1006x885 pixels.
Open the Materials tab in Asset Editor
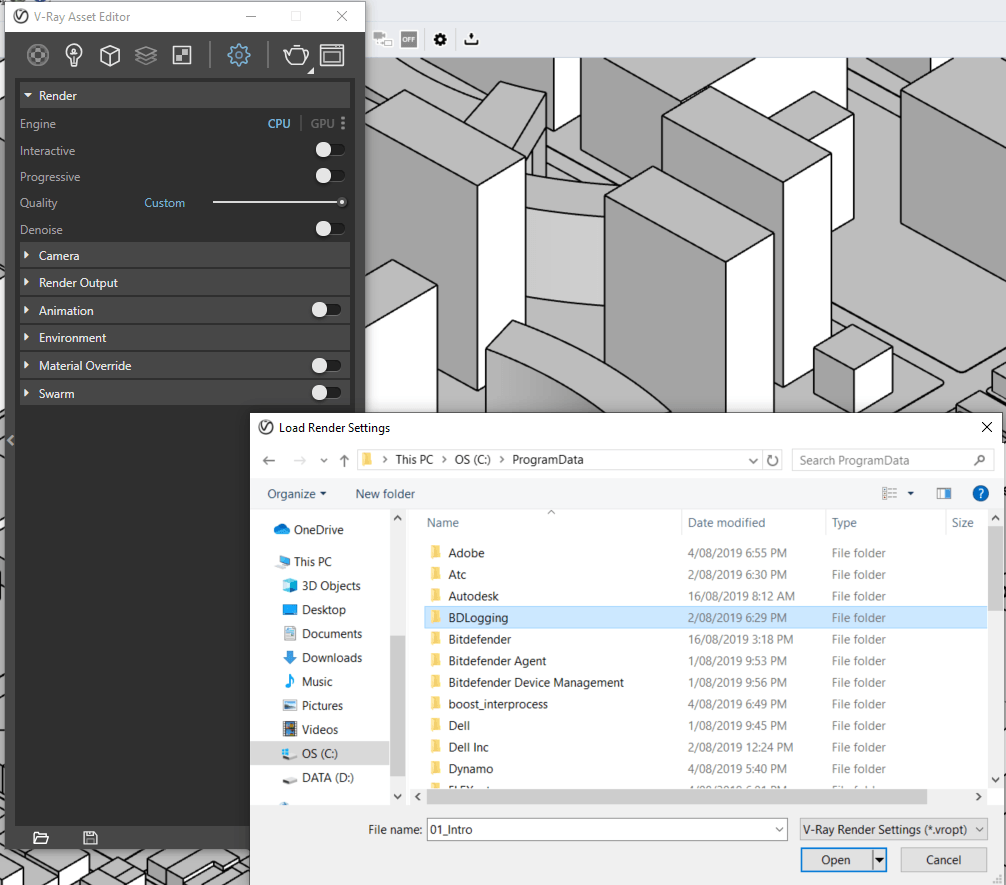point(38,55)
